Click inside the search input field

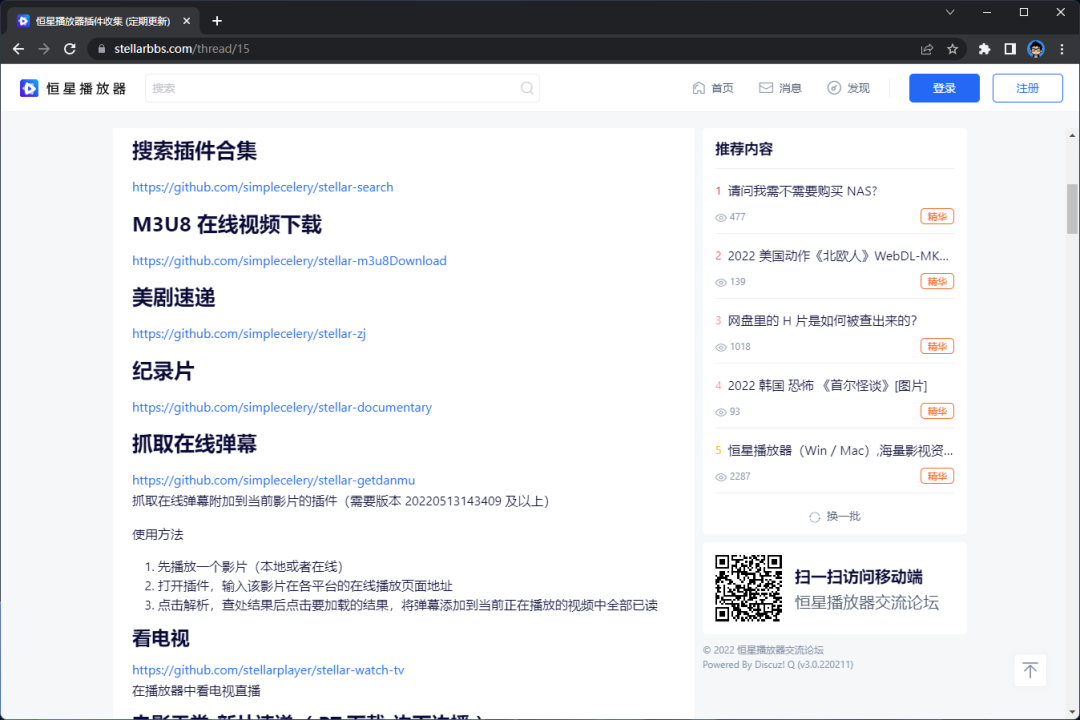(300, 88)
